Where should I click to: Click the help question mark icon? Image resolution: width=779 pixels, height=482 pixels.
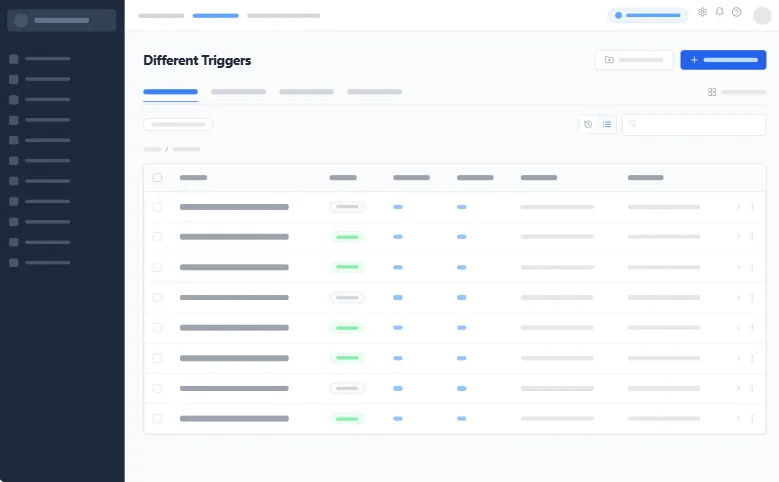[x=737, y=12]
